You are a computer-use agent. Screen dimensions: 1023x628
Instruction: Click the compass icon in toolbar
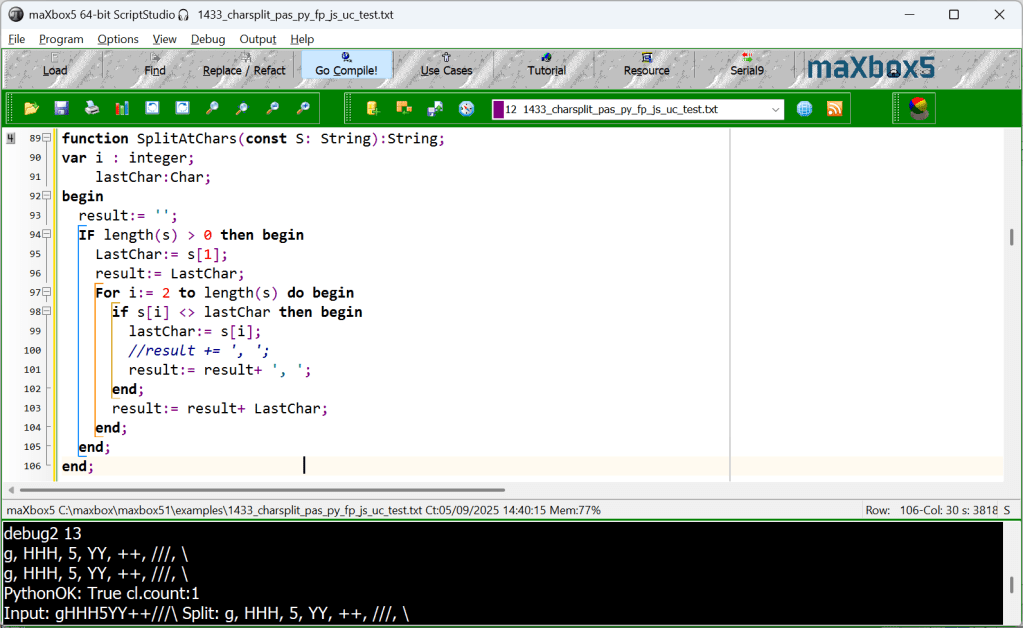tap(466, 109)
